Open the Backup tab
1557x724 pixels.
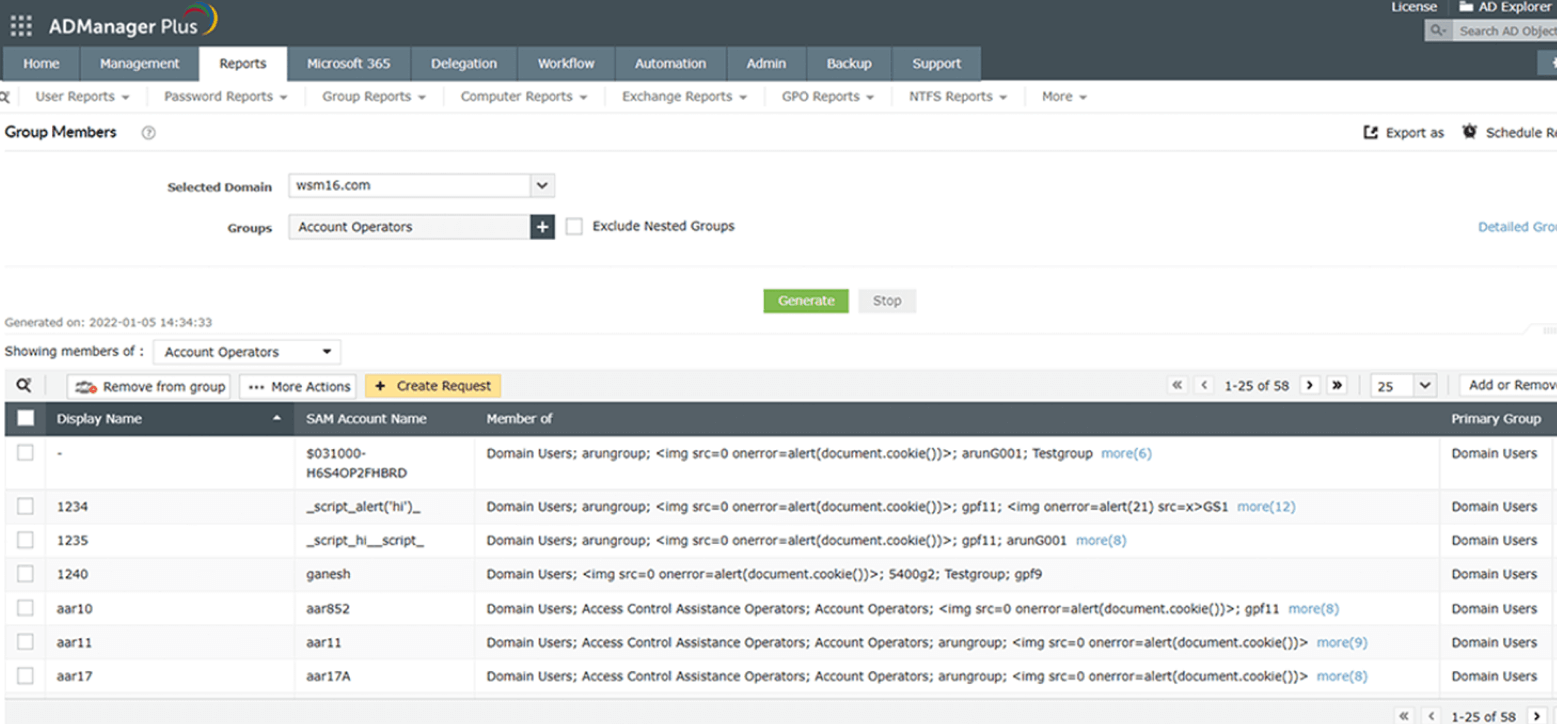pos(849,63)
